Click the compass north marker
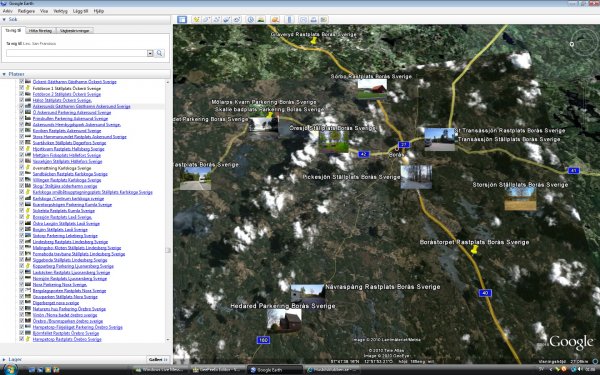This screenshot has height=375, width=600. (572, 44)
